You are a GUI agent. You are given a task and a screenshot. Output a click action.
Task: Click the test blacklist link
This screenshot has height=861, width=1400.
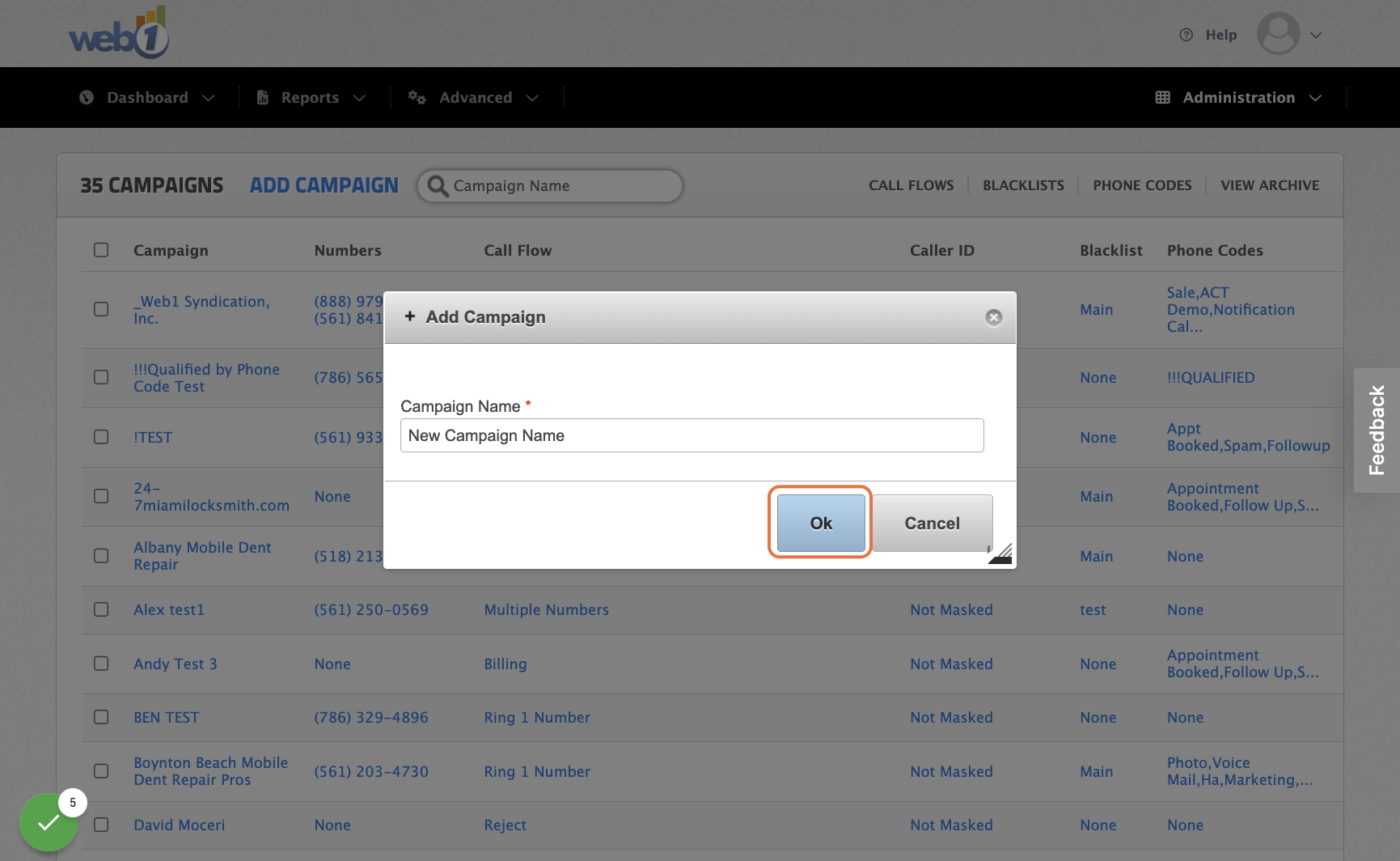tap(1093, 609)
